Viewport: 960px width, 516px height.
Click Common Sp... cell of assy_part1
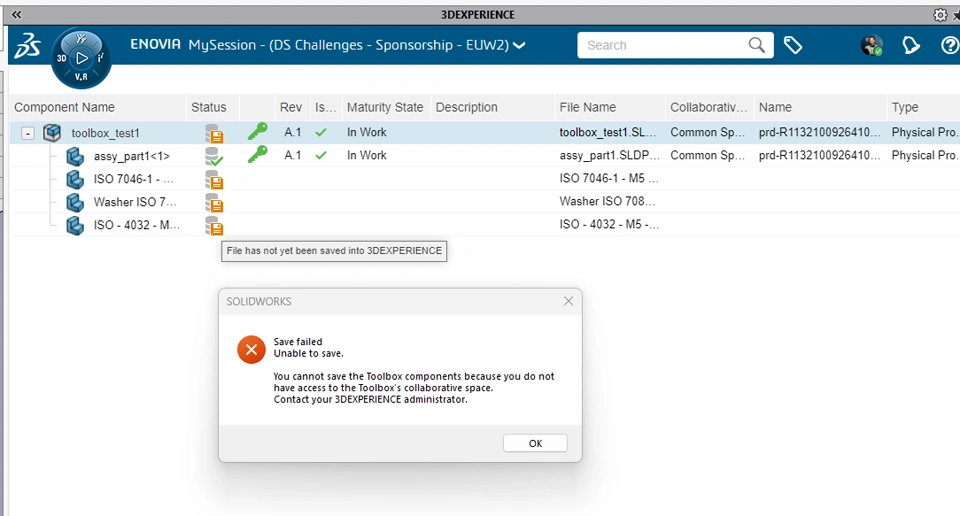pos(707,155)
